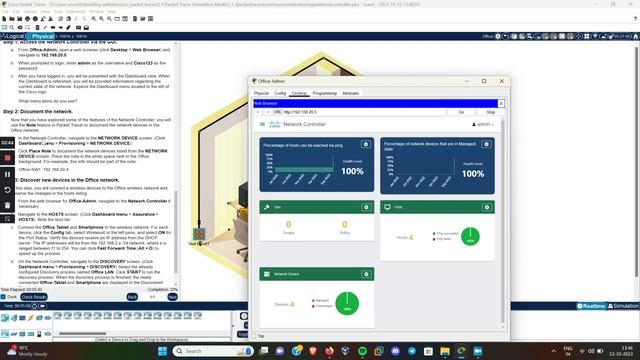Switch to Realtime mode
The height and width of the screenshot is (360, 640).
(x=591, y=306)
